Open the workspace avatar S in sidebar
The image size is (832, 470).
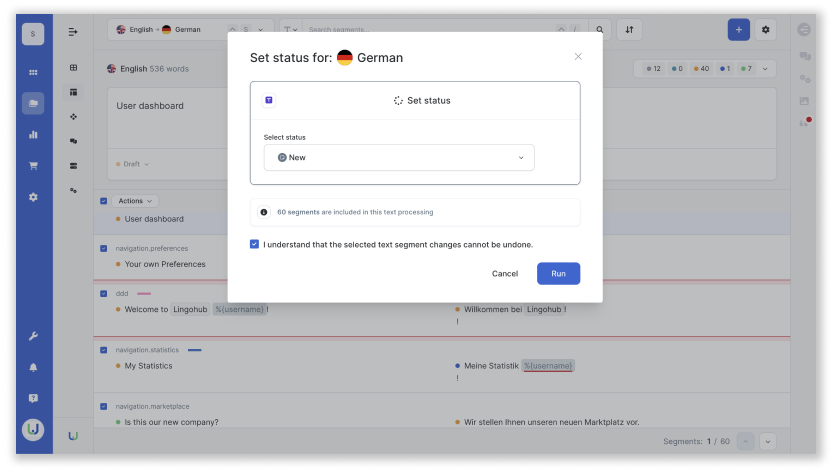33,34
